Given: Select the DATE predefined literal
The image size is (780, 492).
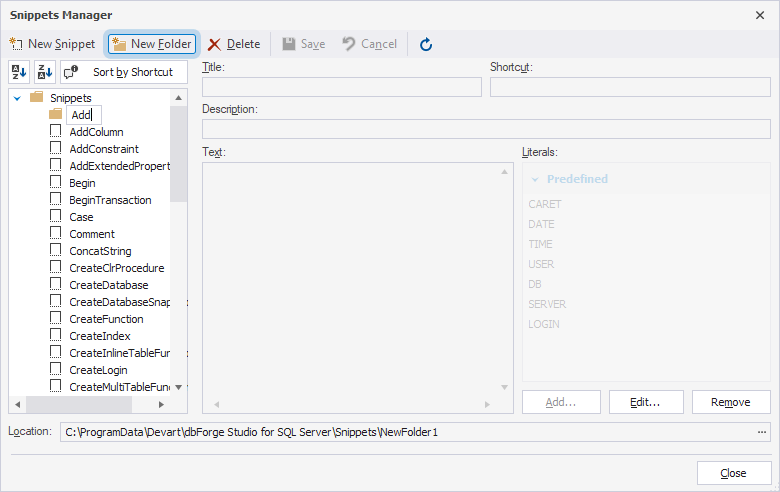Looking at the screenshot, I should (x=541, y=224).
